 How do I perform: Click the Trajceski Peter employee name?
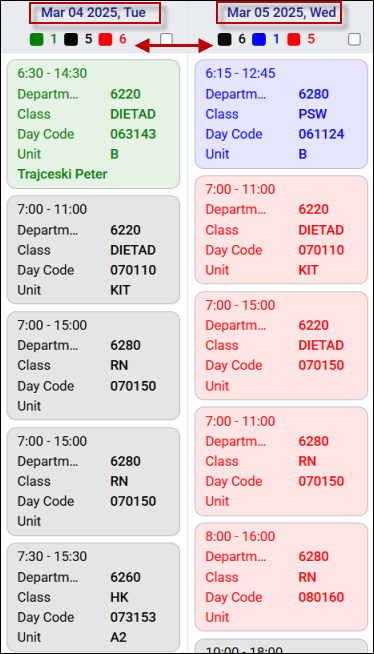click(x=62, y=174)
